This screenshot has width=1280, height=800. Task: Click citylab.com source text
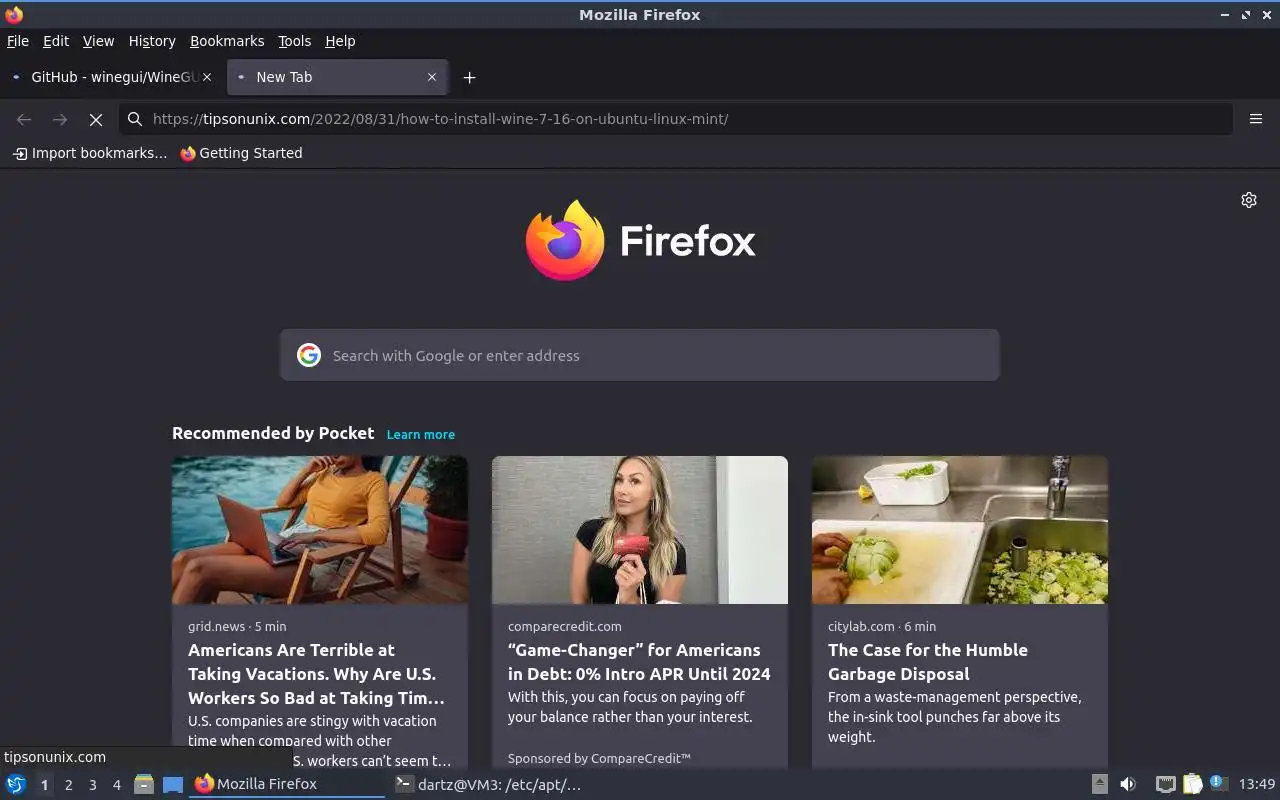tap(861, 626)
